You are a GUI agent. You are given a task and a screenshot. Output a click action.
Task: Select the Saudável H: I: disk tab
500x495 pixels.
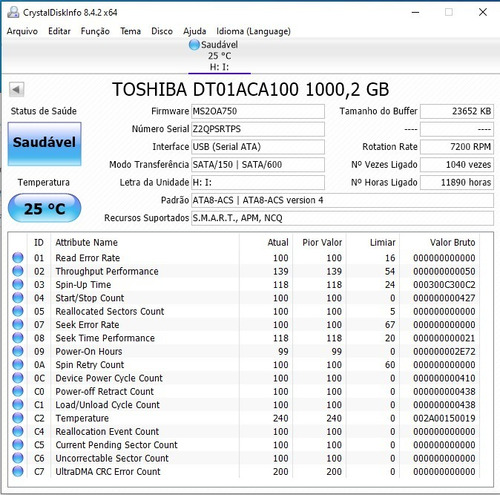point(219,56)
